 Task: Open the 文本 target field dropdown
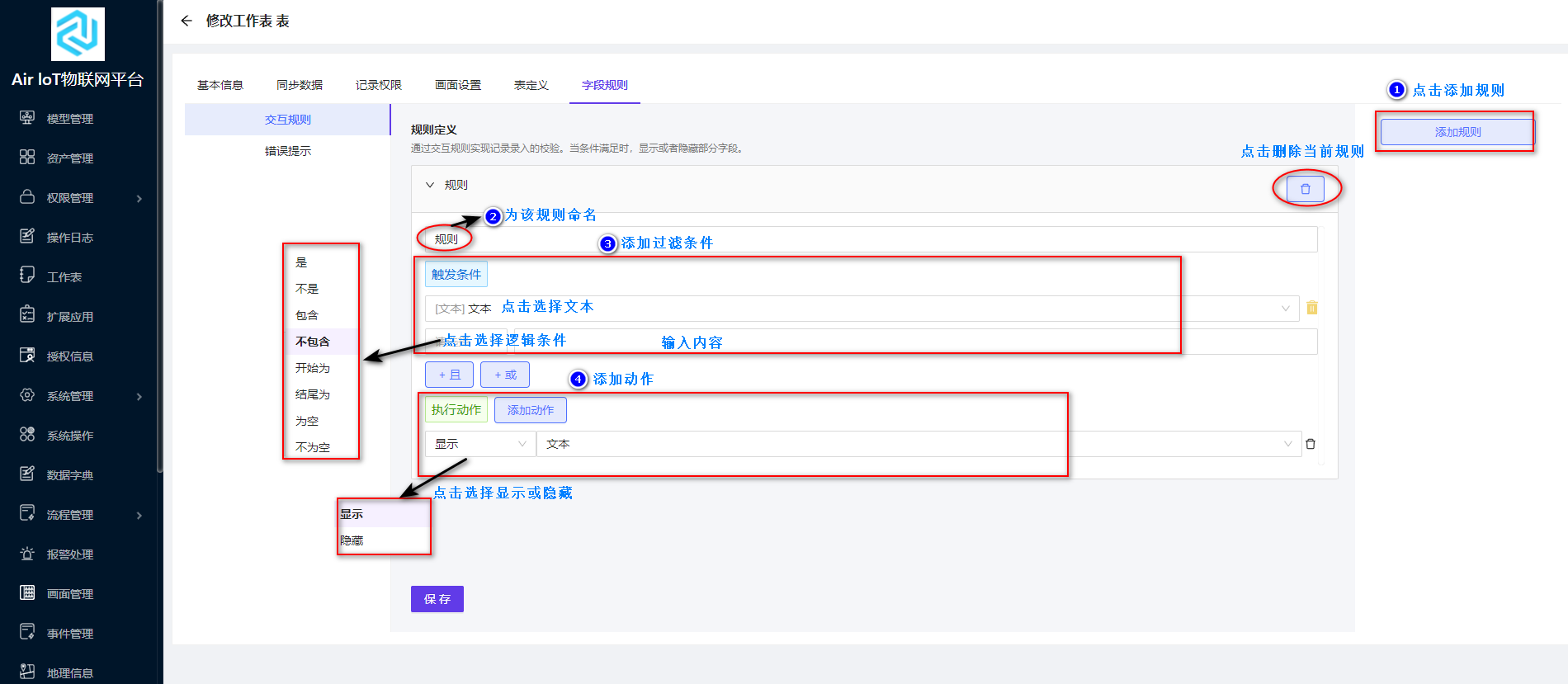pos(919,444)
